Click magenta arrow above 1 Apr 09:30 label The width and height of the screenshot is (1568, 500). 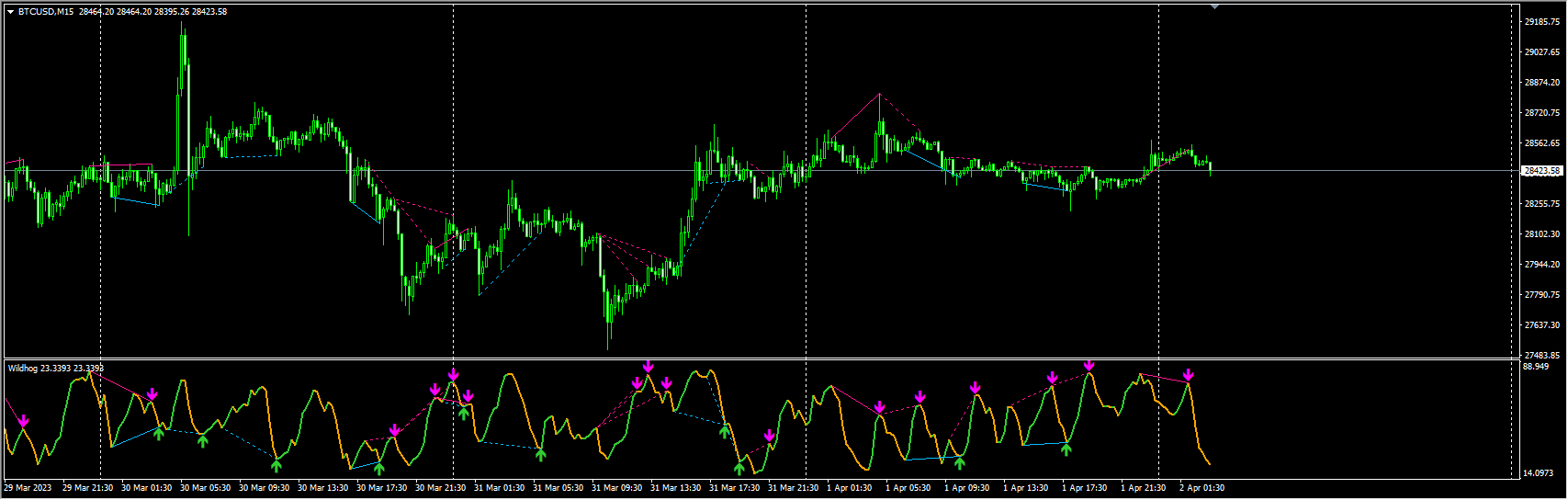point(976,388)
